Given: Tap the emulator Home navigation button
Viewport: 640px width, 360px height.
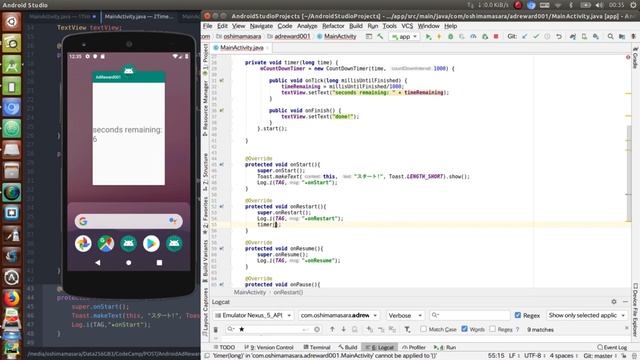Looking at the screenshot, I should tap(129, 263).
